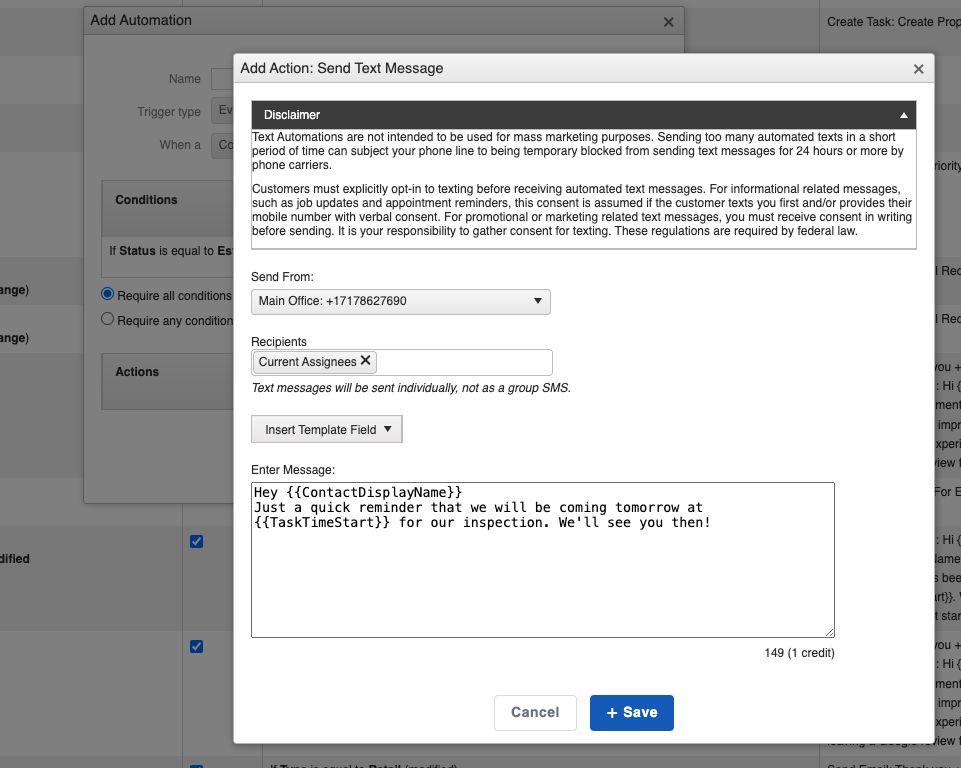Cancel the text message action
The image size is (961, 768).
pyautogui.click(x=535, y=712)
